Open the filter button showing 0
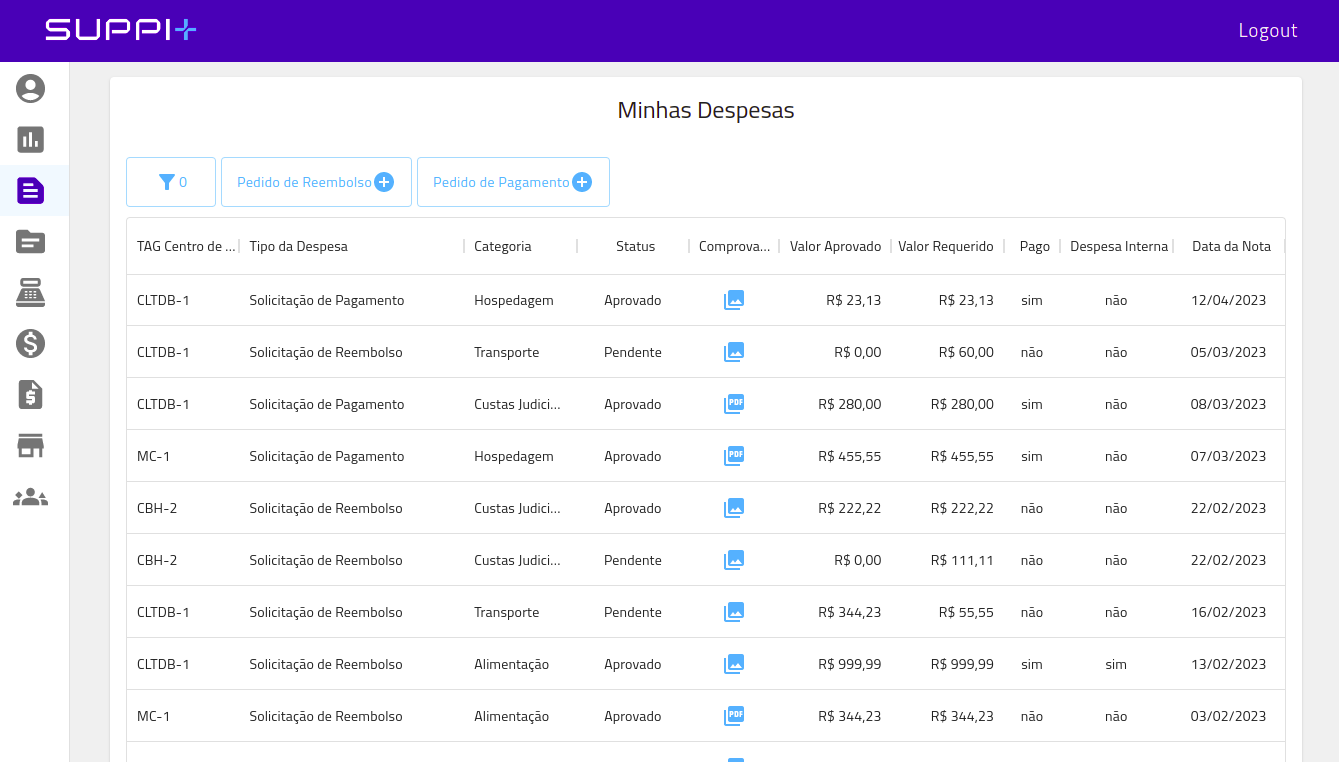The width and height of the screenshot is (1339, 762). (x=171, y=182)
